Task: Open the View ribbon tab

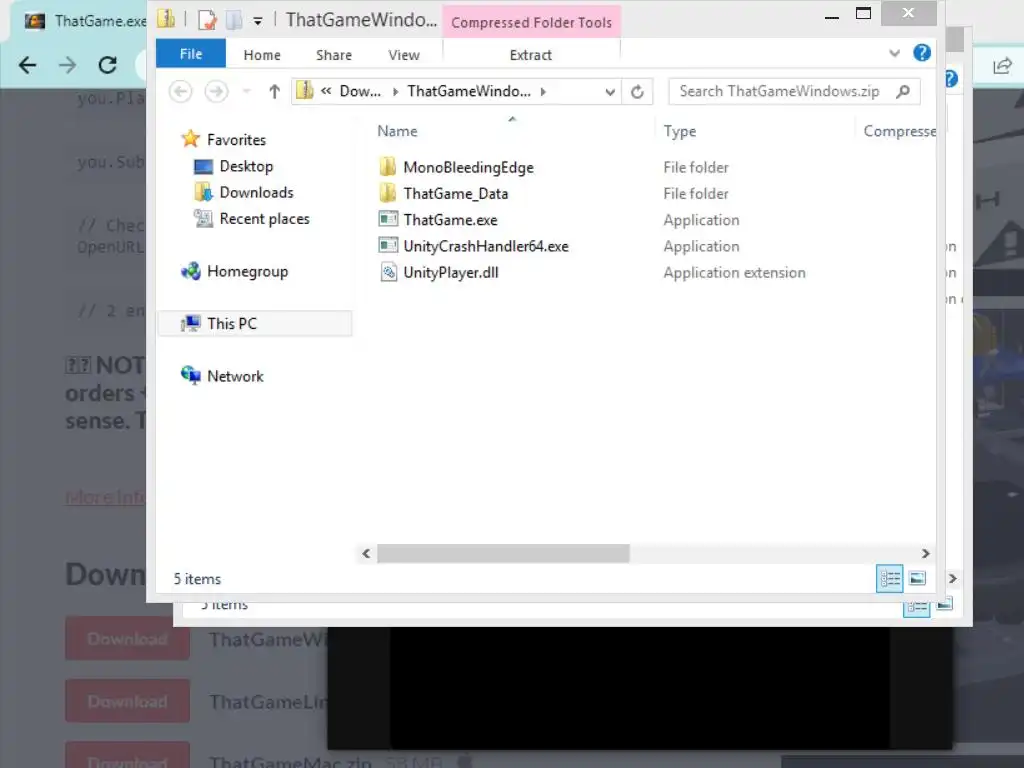Action: pos(404,55)
